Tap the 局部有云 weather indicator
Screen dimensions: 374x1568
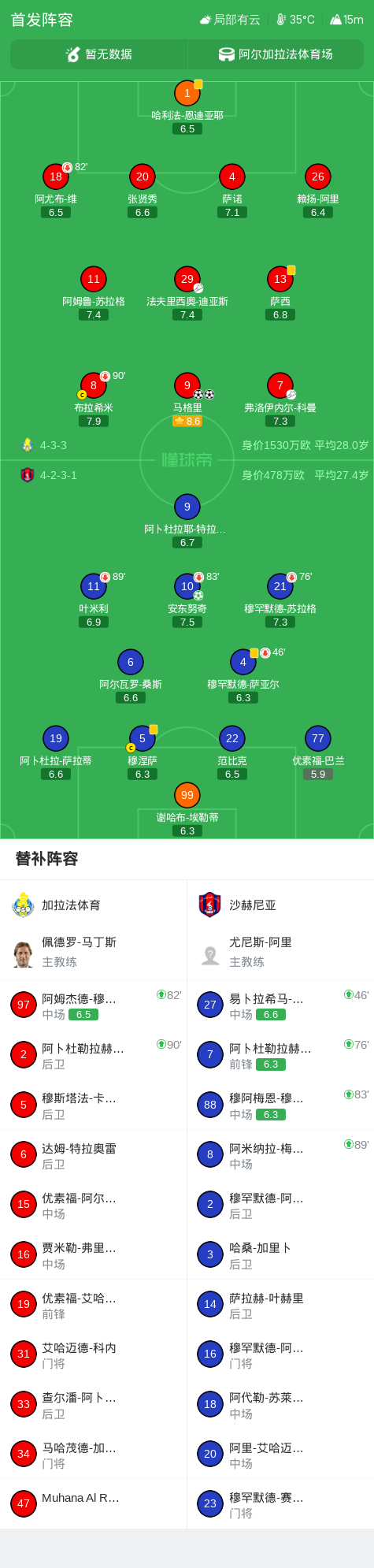point(230,20)
